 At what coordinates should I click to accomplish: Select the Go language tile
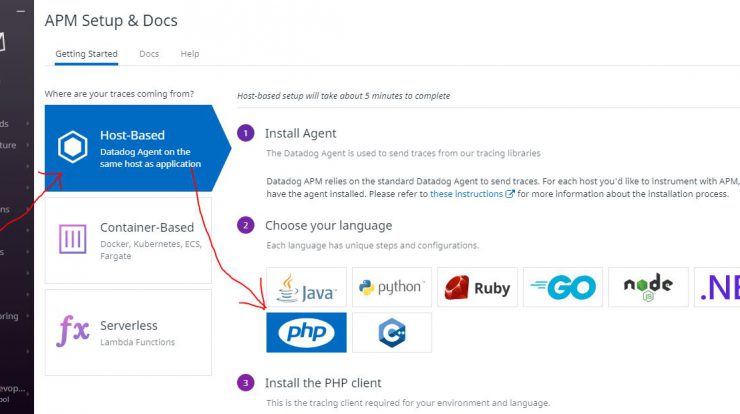pos(563,287)
